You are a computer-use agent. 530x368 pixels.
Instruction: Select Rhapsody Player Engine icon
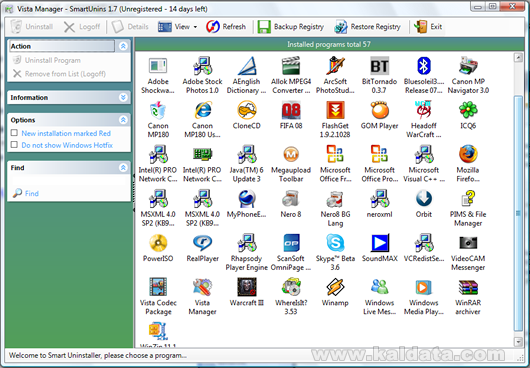pyautogui.click(x=247, y=243)
